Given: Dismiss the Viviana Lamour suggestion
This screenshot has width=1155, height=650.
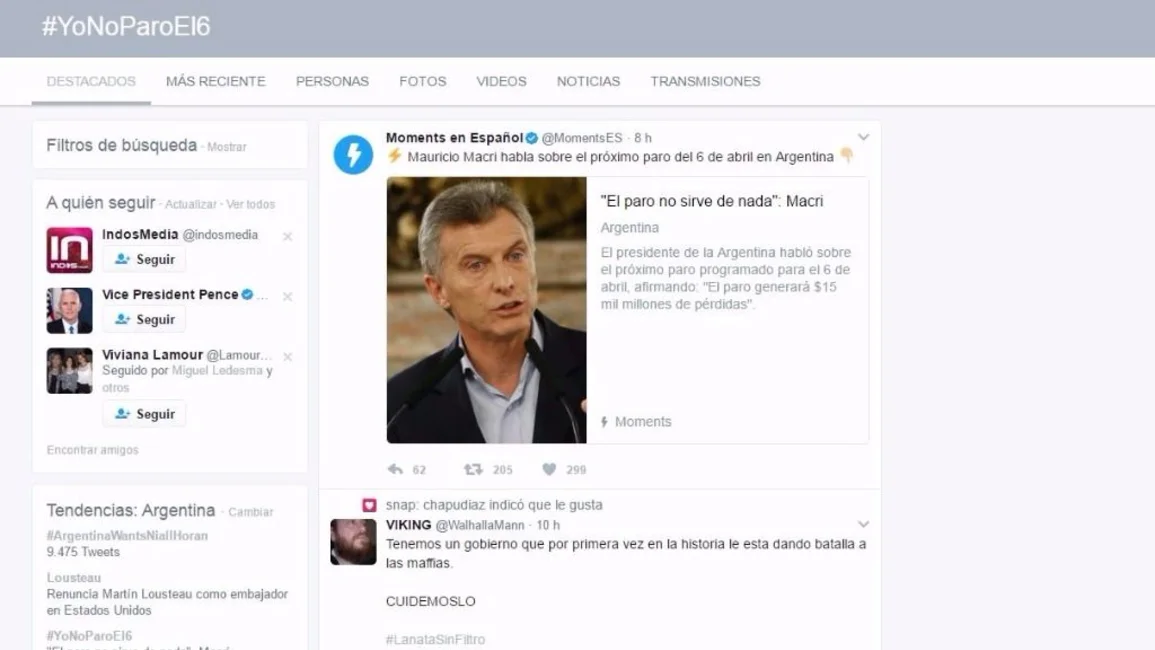Looking at the screenshot, I should [287, 357].
